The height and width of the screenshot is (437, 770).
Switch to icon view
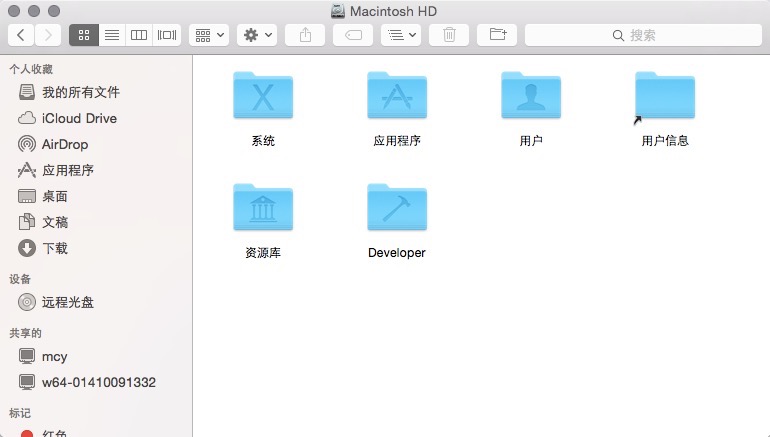click(84, 35)
